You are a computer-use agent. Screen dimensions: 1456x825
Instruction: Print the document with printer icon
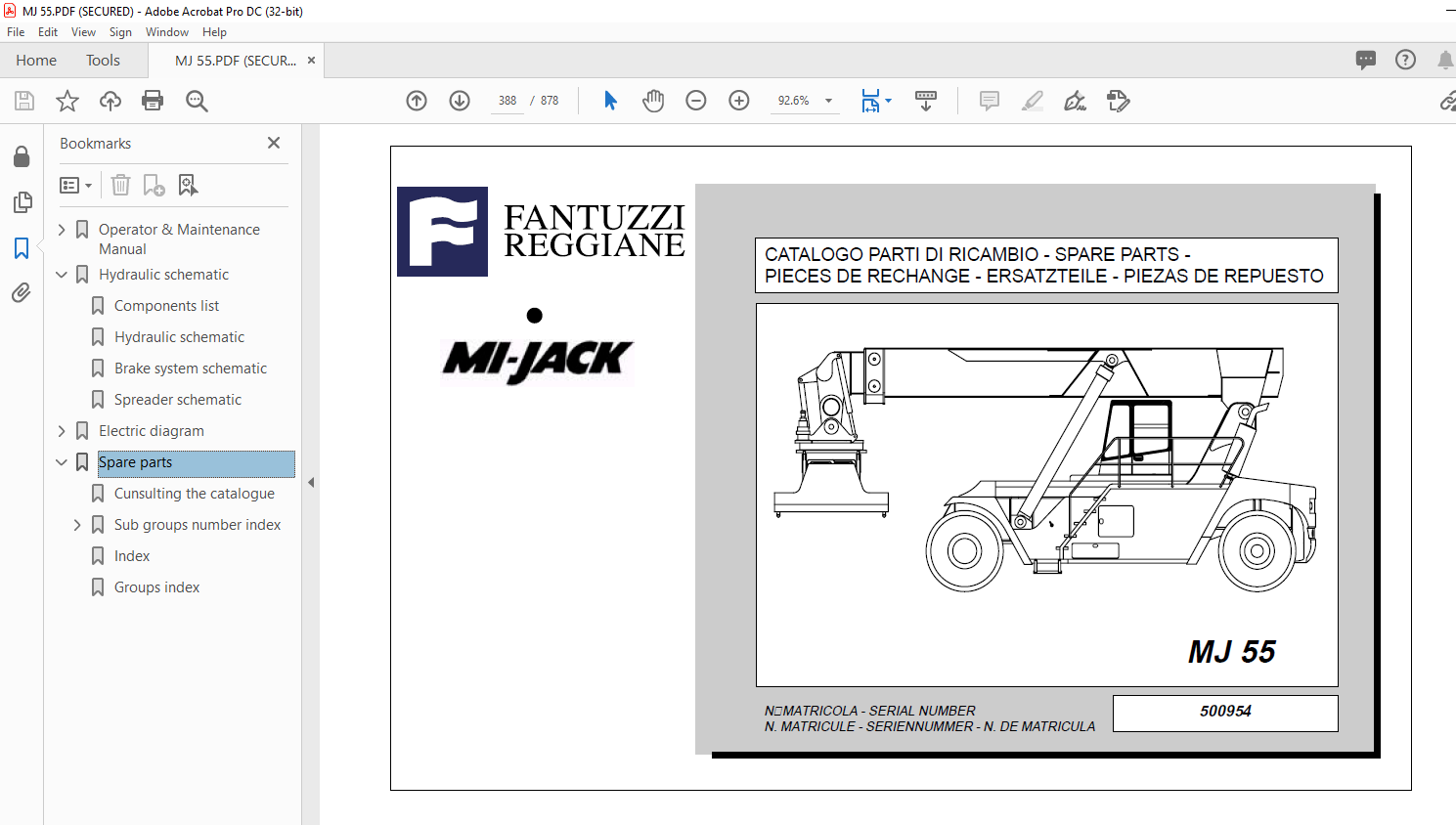click(x=153, y=101)
